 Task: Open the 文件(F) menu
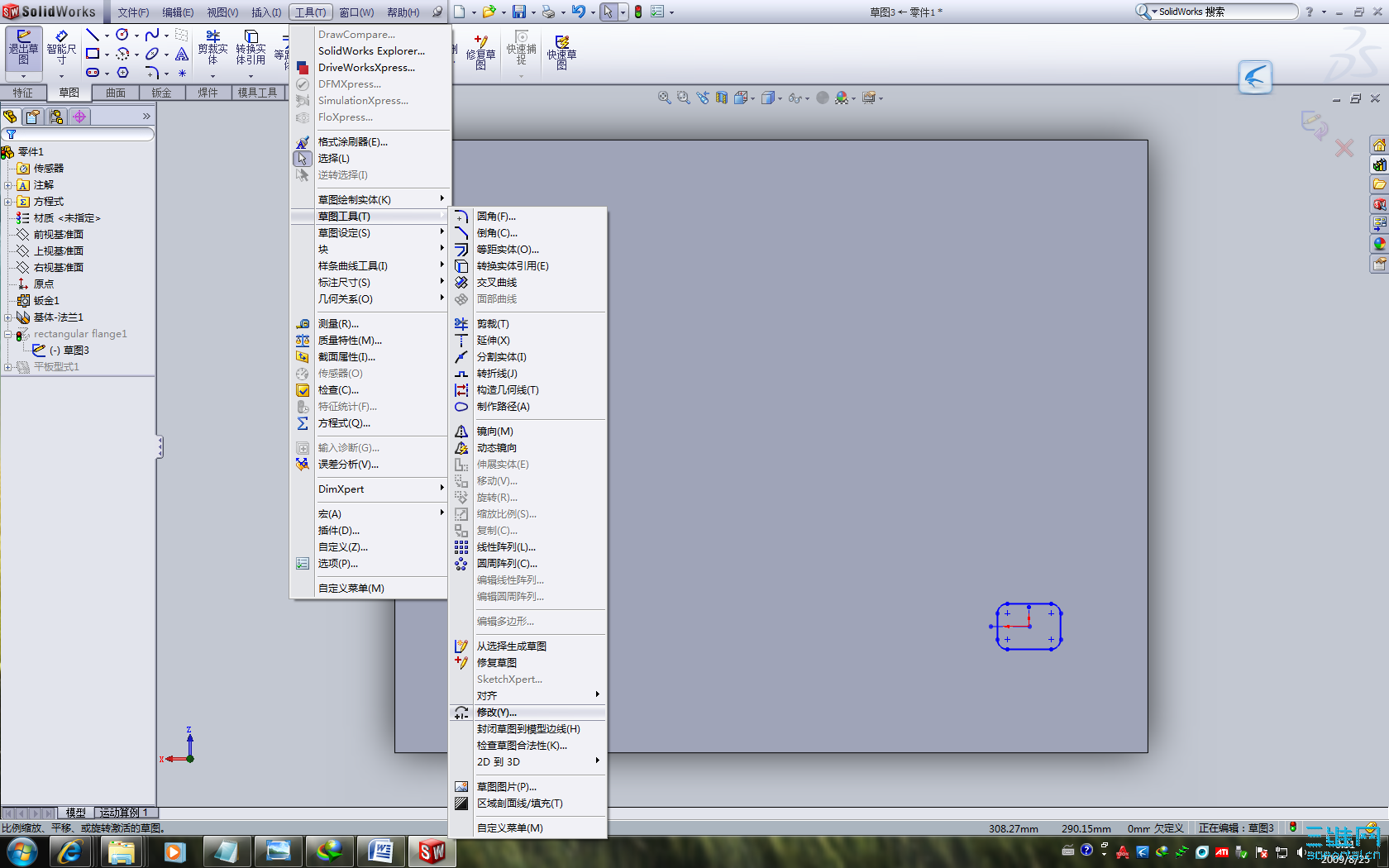(x=133, y=12)
